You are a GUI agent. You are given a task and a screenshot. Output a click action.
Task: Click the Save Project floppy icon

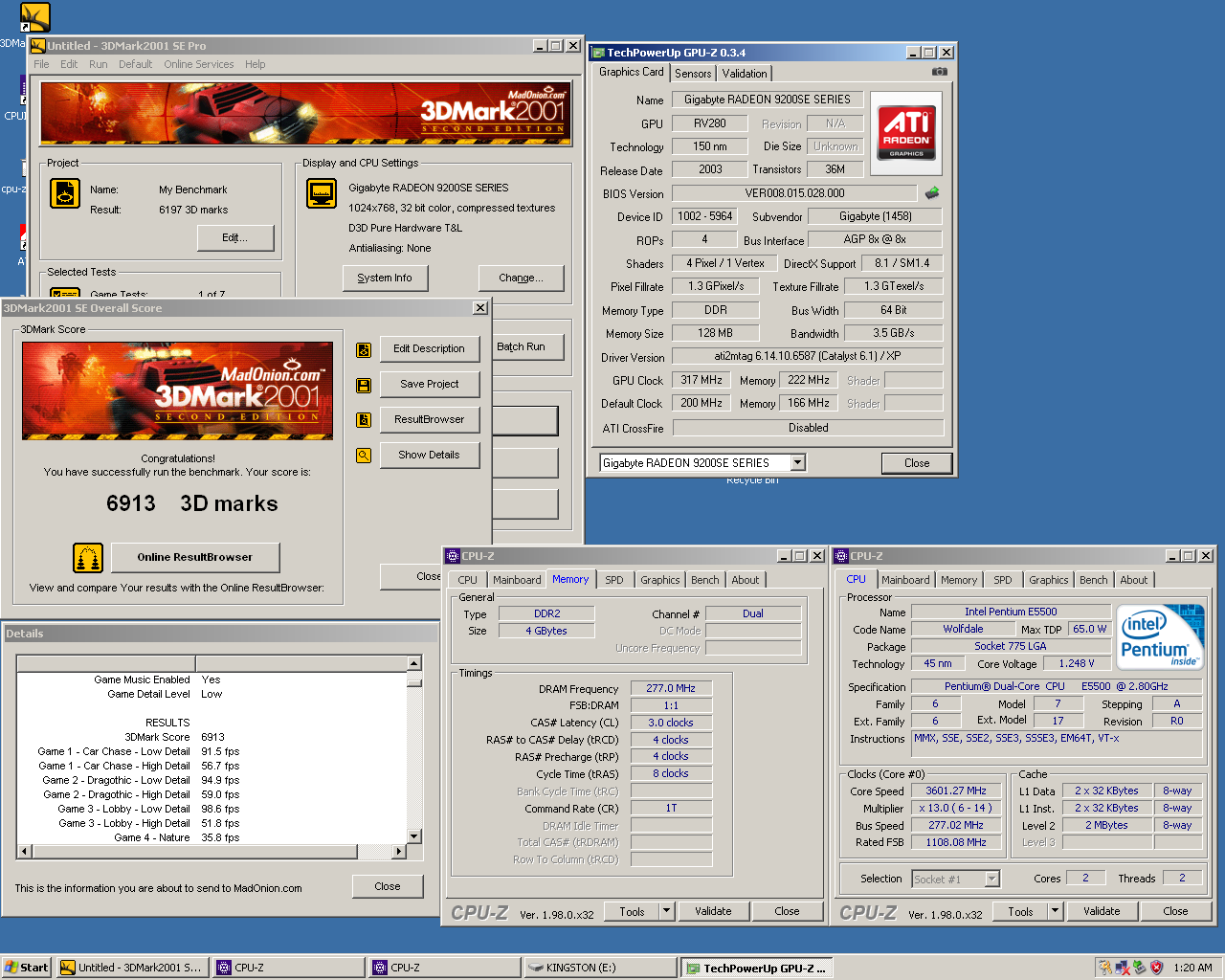364,385
